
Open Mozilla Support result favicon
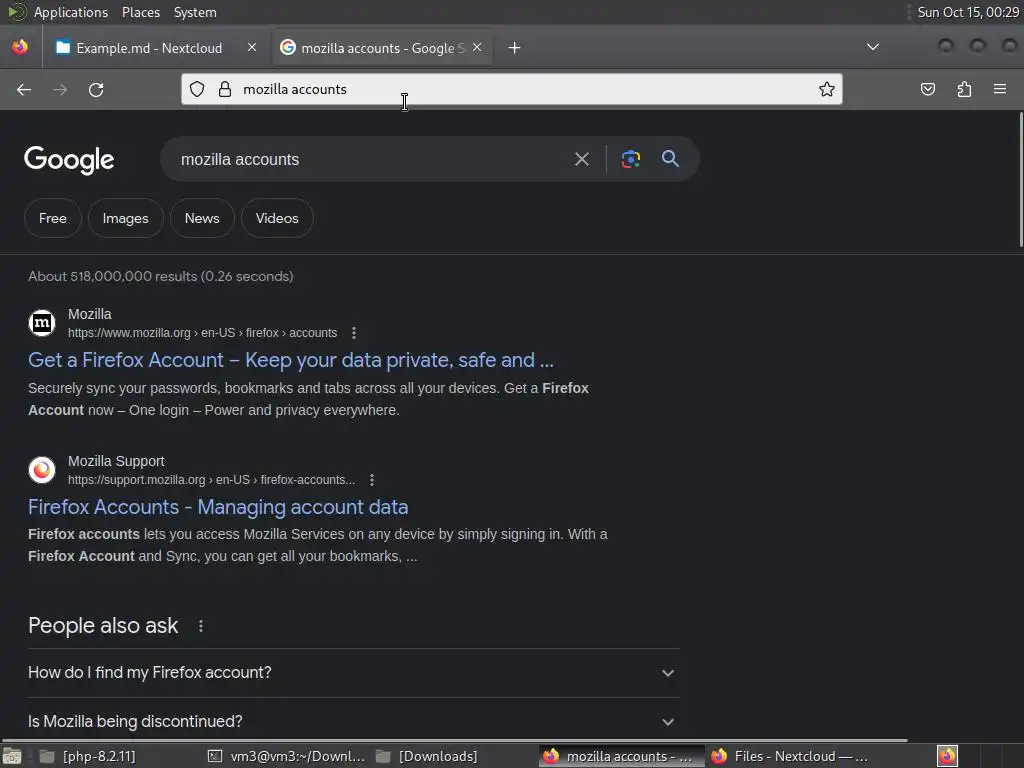click(42, 470)
